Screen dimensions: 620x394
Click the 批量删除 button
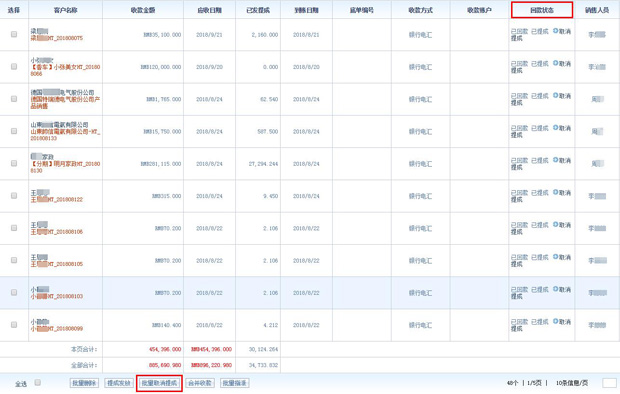pos(84,383)
